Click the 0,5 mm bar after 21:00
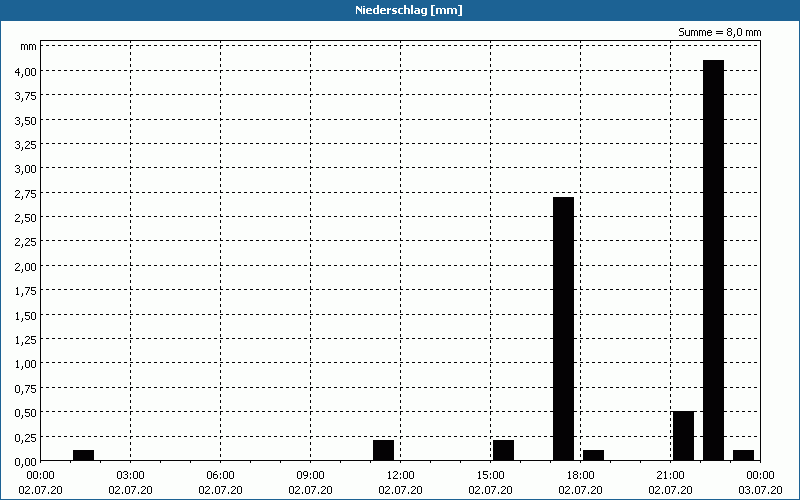The height and width of the screenshot is (500, 800). (x=683, y=436)
